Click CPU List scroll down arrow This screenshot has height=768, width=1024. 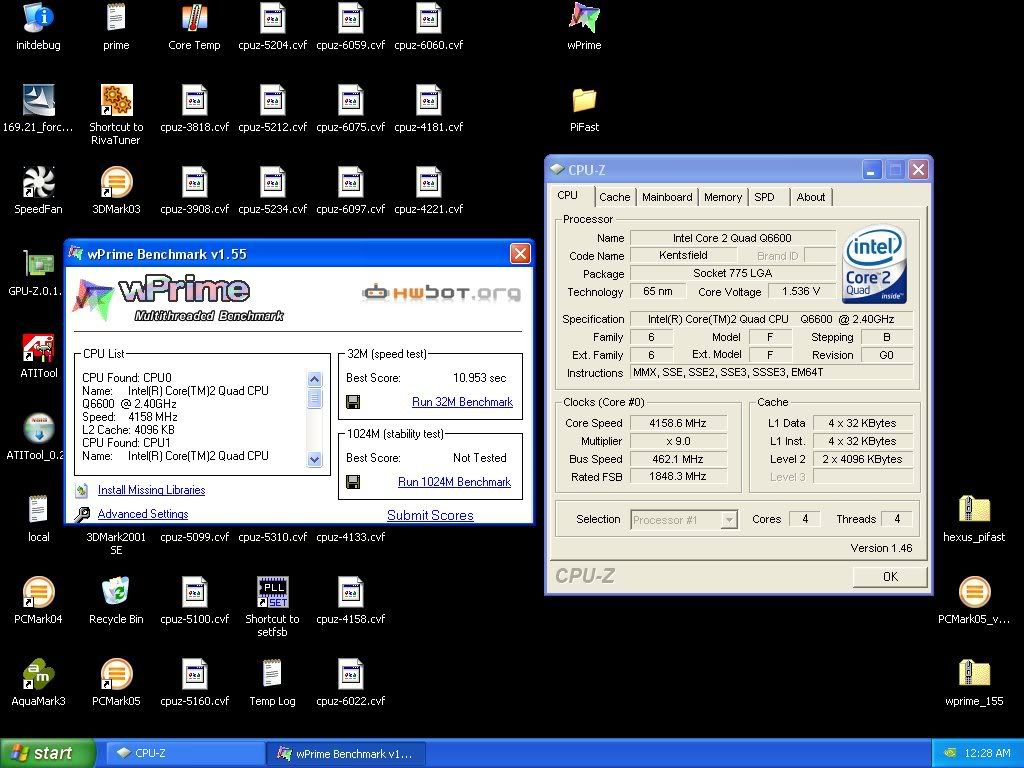point(315,459)
